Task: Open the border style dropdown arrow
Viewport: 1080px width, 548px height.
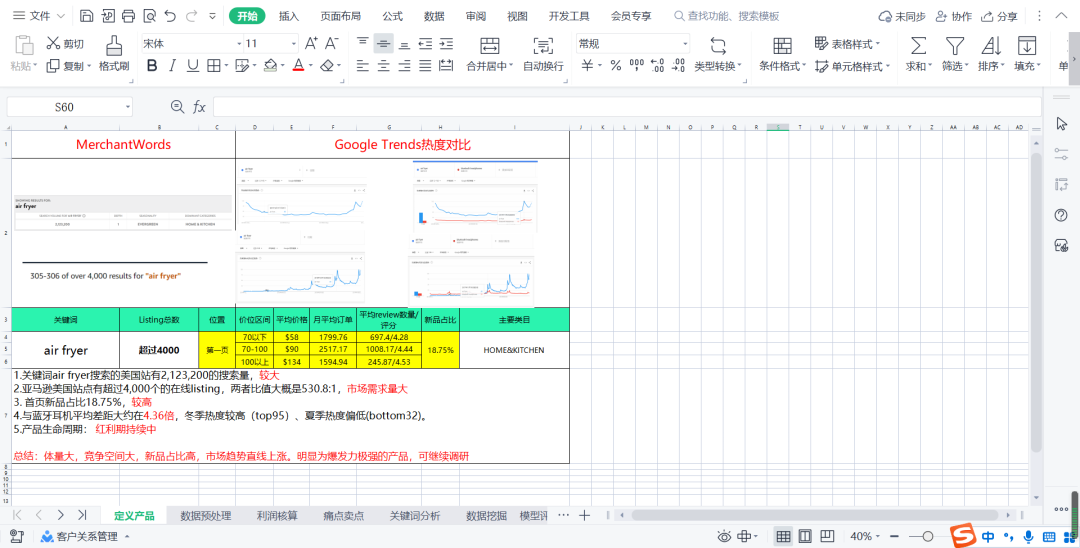Action: 227,66
